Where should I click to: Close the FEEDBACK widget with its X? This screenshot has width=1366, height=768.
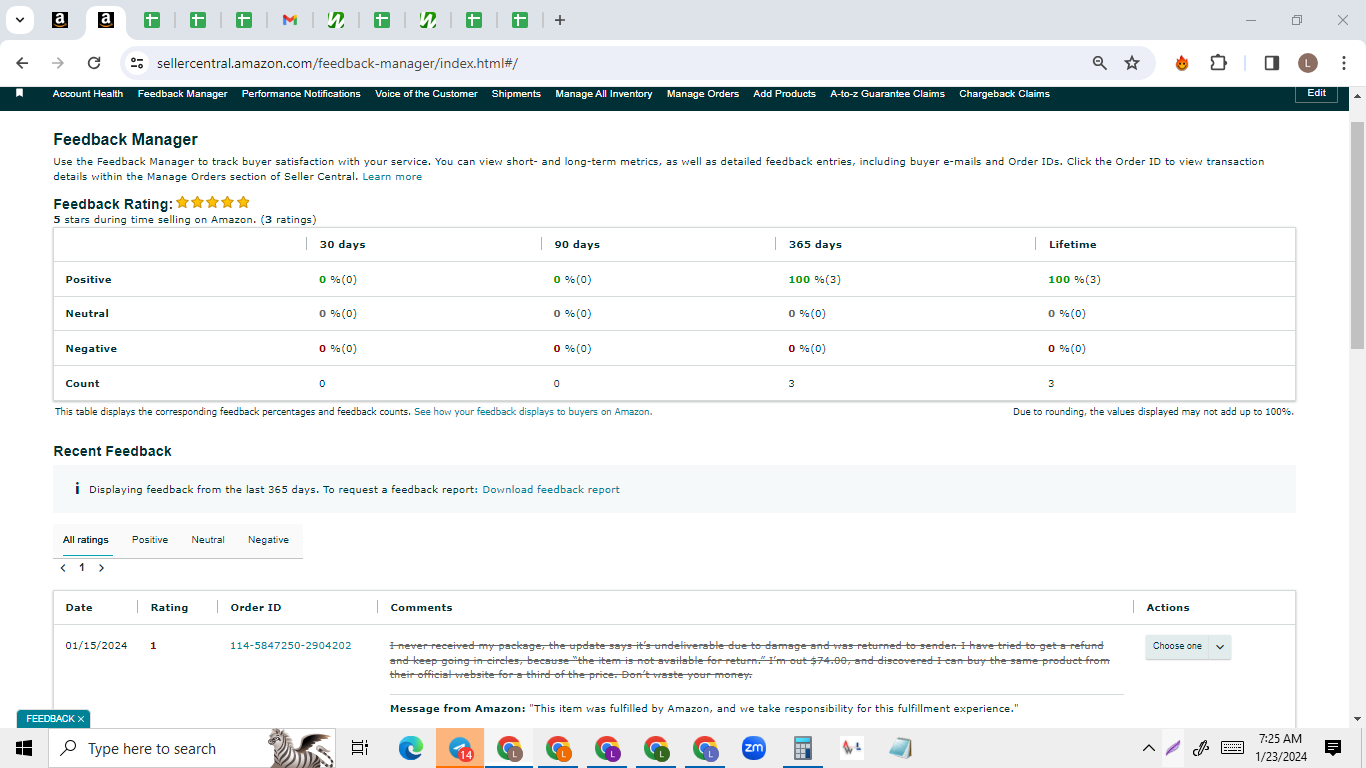pyautogui.click(x=81, y=719)
